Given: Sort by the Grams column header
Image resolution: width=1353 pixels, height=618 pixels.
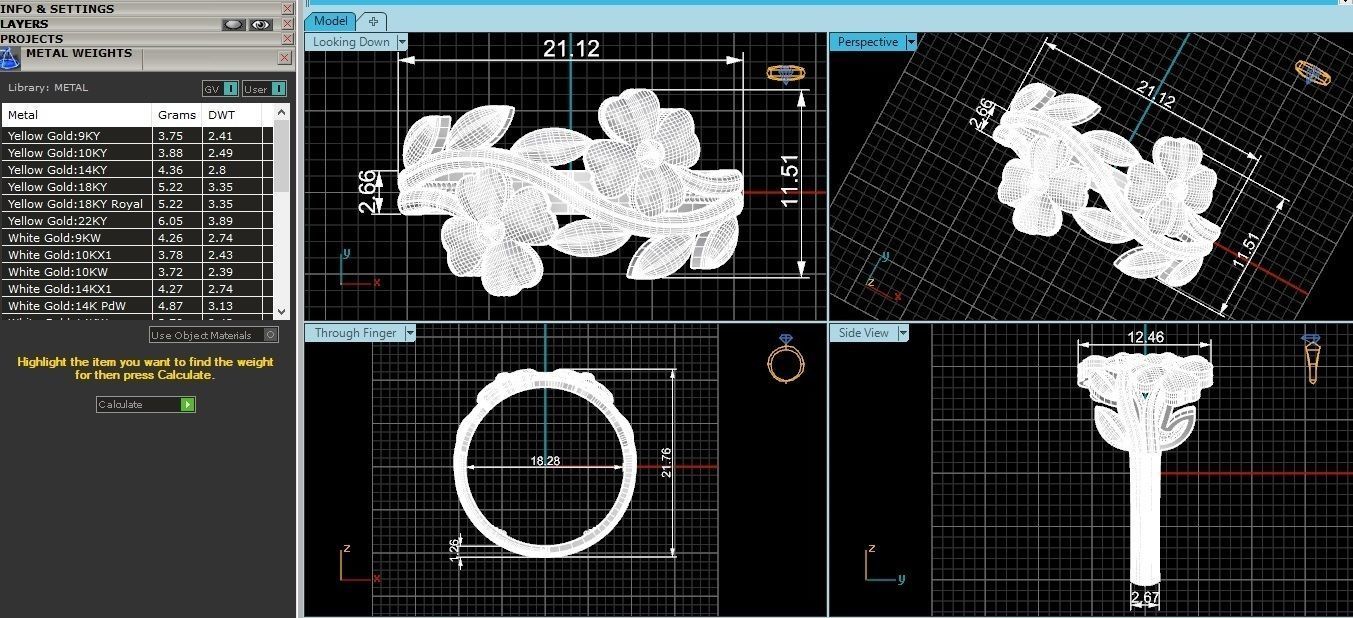Looking at the screenshot, I should 177,115.
